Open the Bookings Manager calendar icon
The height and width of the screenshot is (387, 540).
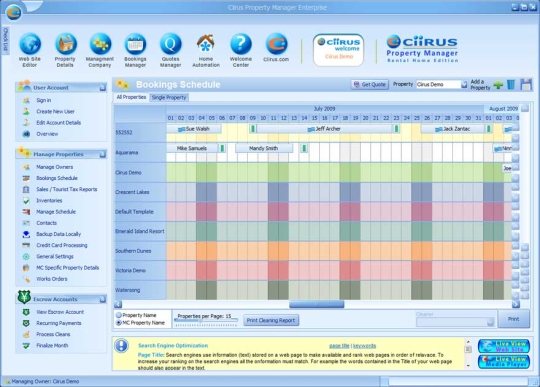tap(135, 44)
